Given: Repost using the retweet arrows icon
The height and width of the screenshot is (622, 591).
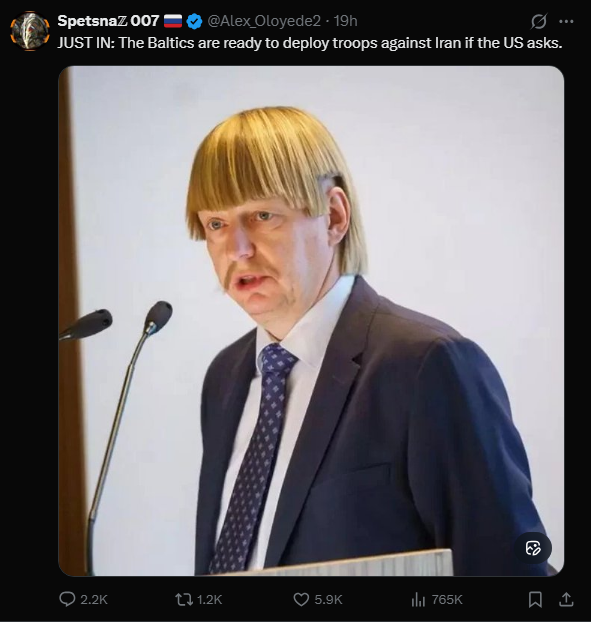Looking at the screenshot, I should [x=184, y=599].
